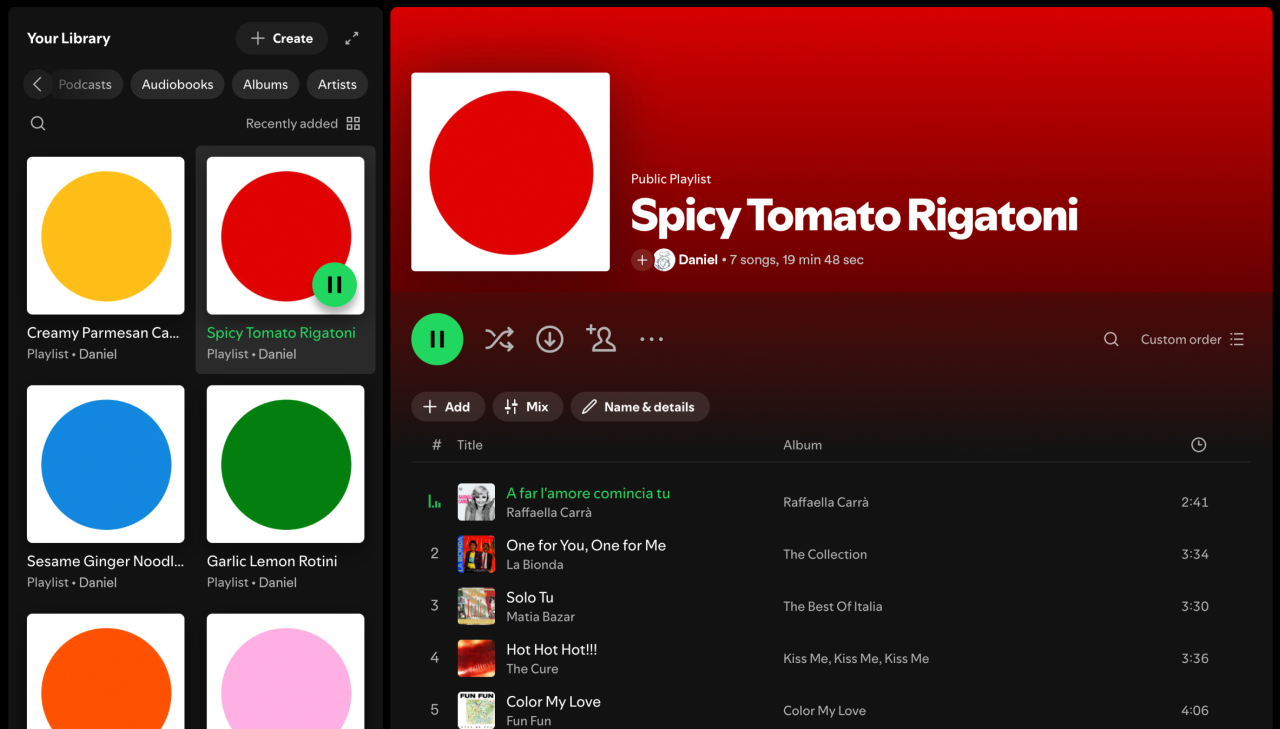Open the orange circle playlist cover
Image resolution: width=1280 pixels, height=729 pixels.
pyautogui.click(x=106, y=671)
